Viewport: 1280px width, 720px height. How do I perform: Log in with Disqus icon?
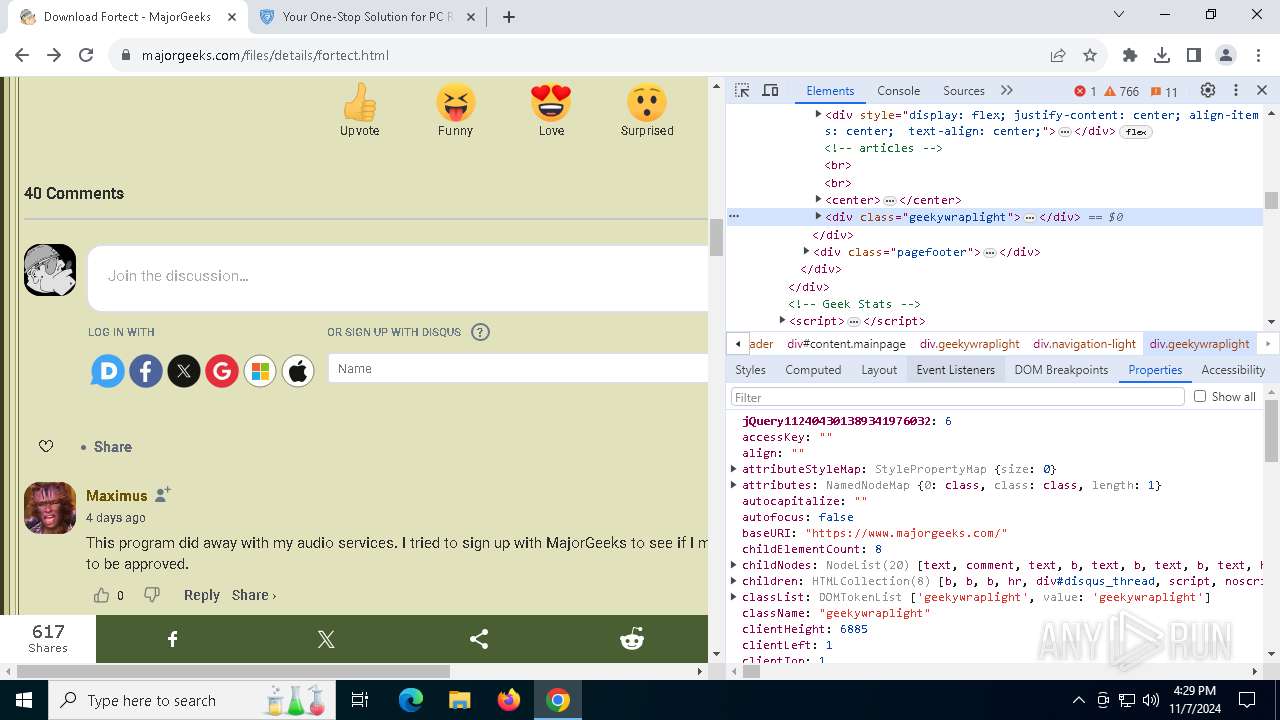(108, 371)
